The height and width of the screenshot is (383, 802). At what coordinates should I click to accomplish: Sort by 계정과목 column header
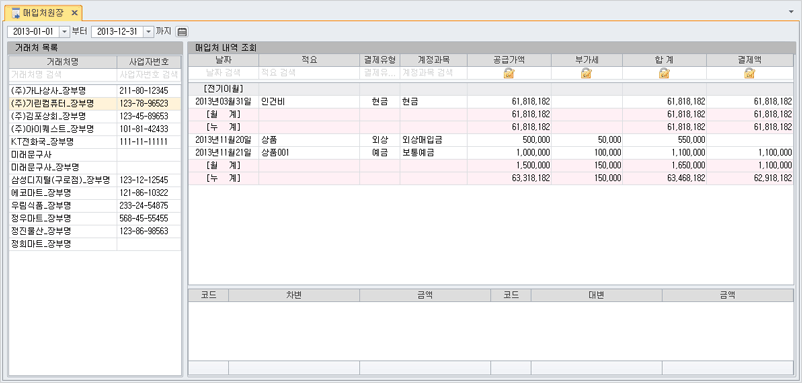434,60
